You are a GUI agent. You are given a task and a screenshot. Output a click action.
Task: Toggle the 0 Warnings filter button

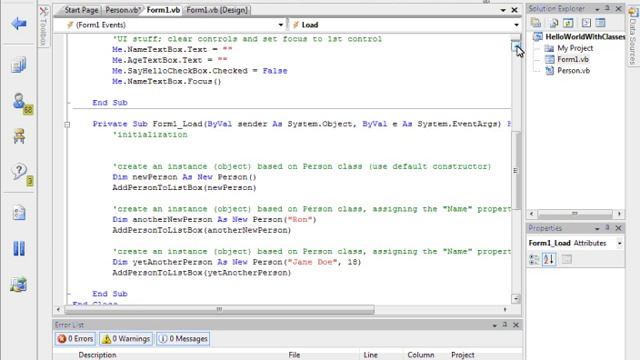click(126, 339)
